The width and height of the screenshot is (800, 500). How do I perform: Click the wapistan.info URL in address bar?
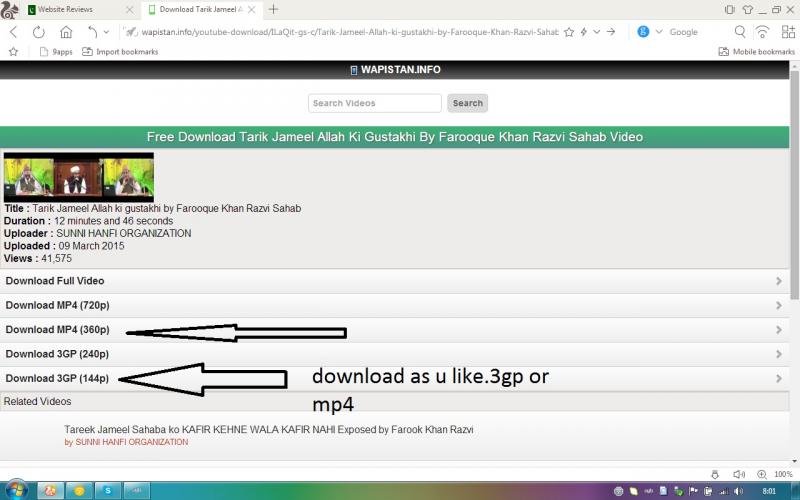pos(349,32)
